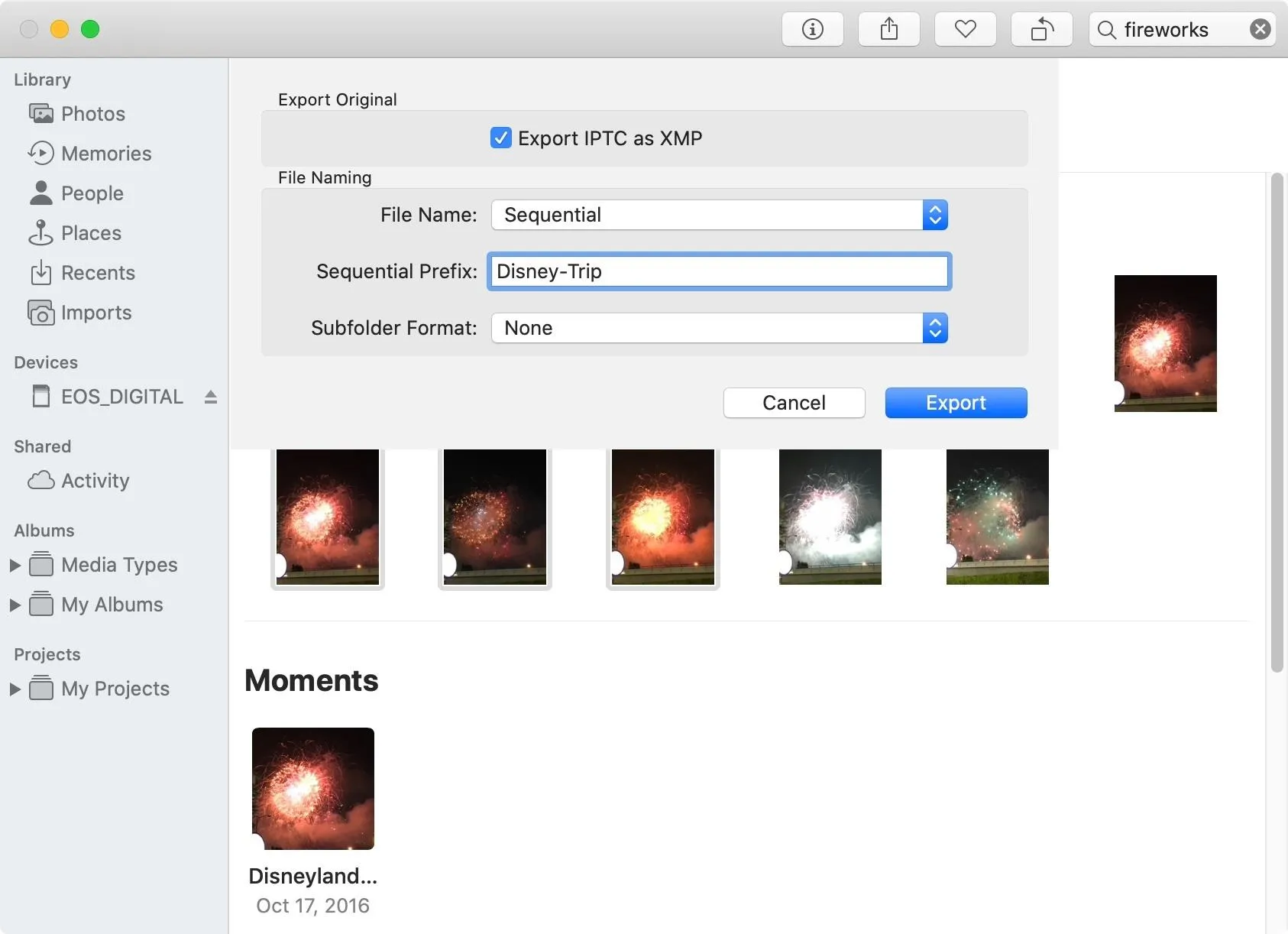Click the Places pin icon
The image size is (1288, 934).
[40, 233]
